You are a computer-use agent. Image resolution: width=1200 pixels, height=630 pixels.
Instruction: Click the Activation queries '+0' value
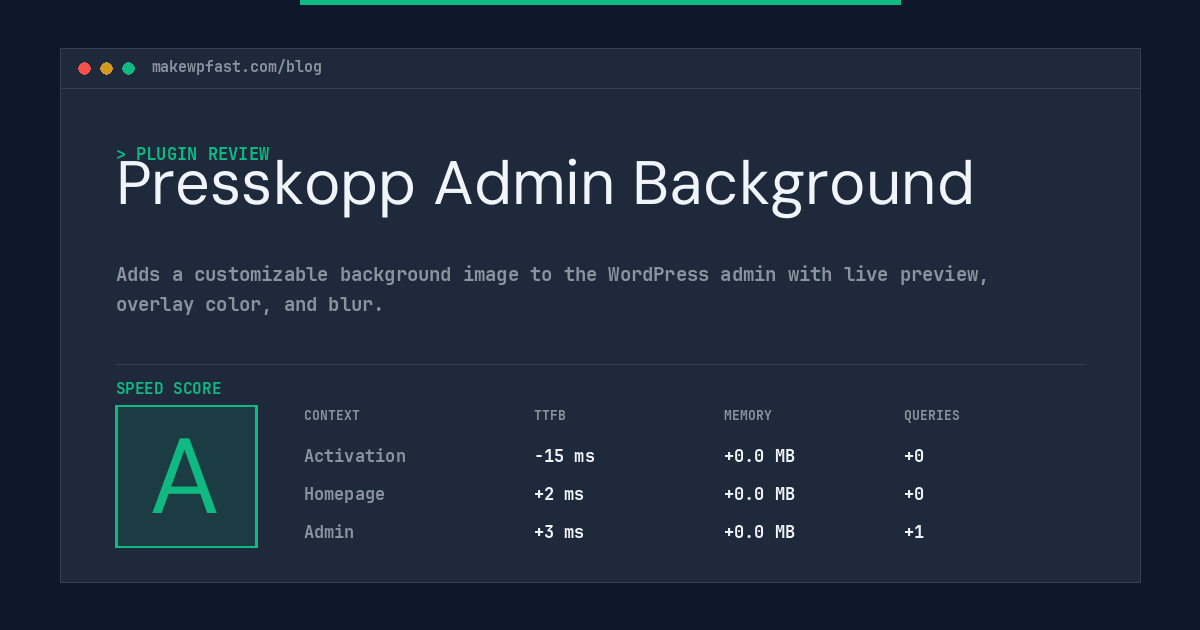click(914, 456)
